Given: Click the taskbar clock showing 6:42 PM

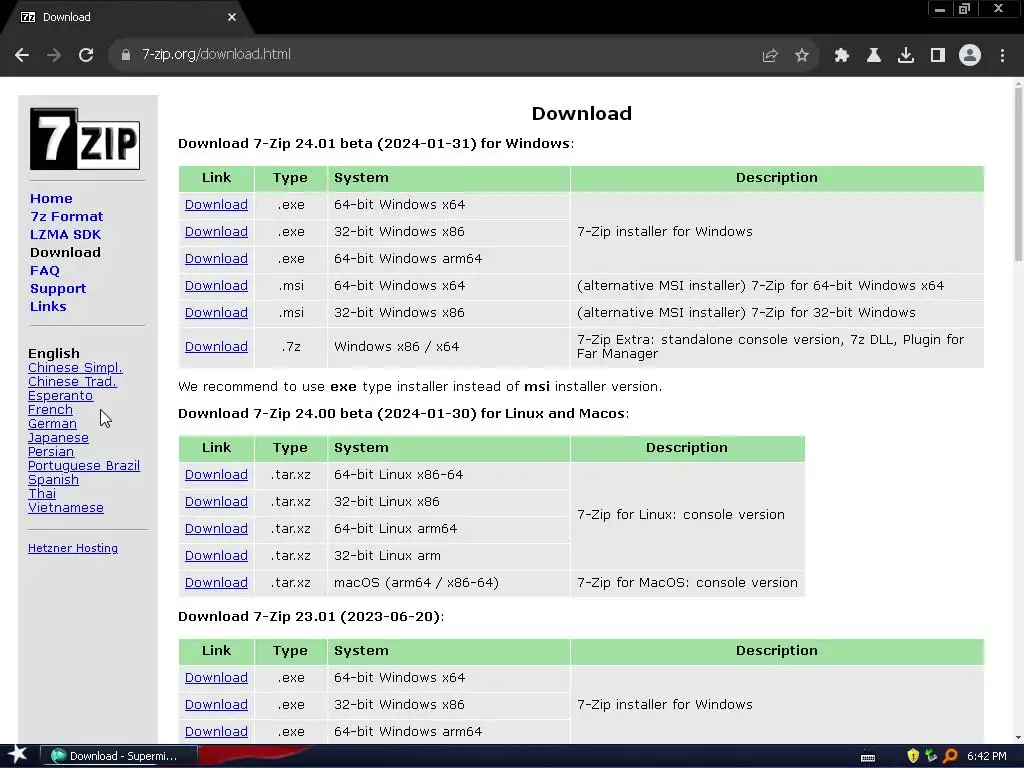Looking at the screenshot, I should click(987, 756).
